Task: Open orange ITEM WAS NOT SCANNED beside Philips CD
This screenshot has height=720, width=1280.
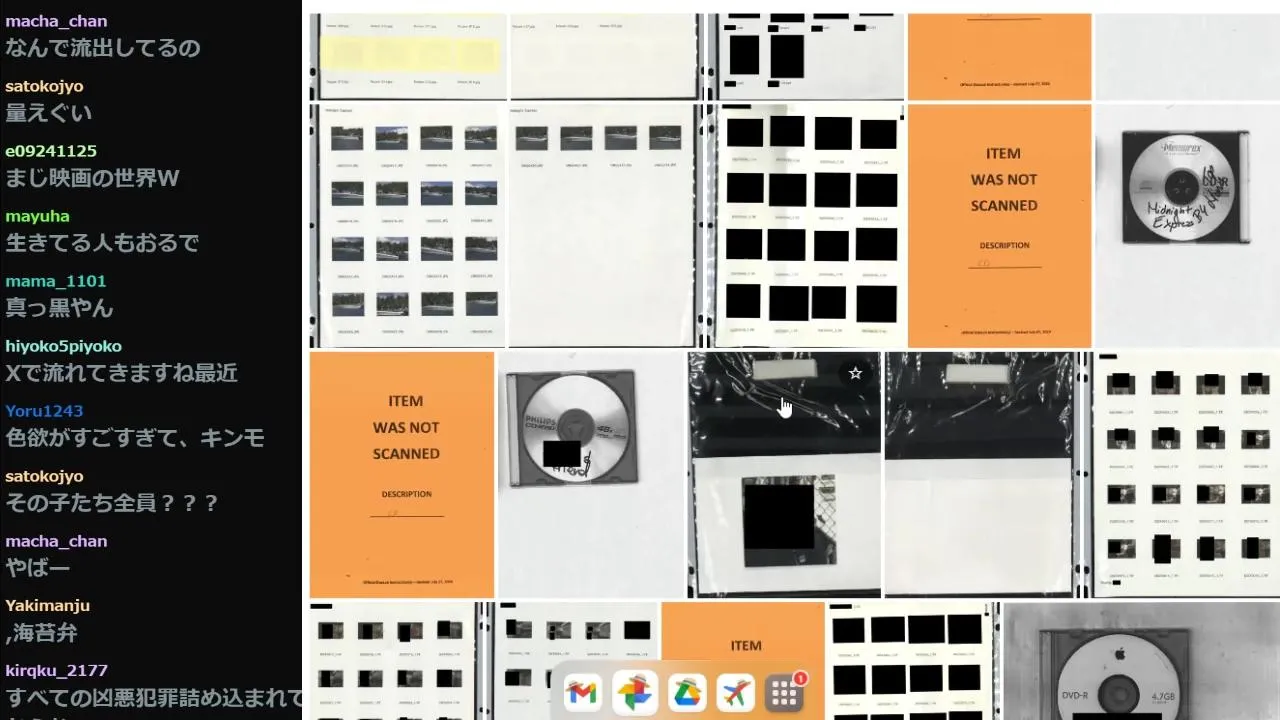Action: pyautogui.click(x=402, y=474)
